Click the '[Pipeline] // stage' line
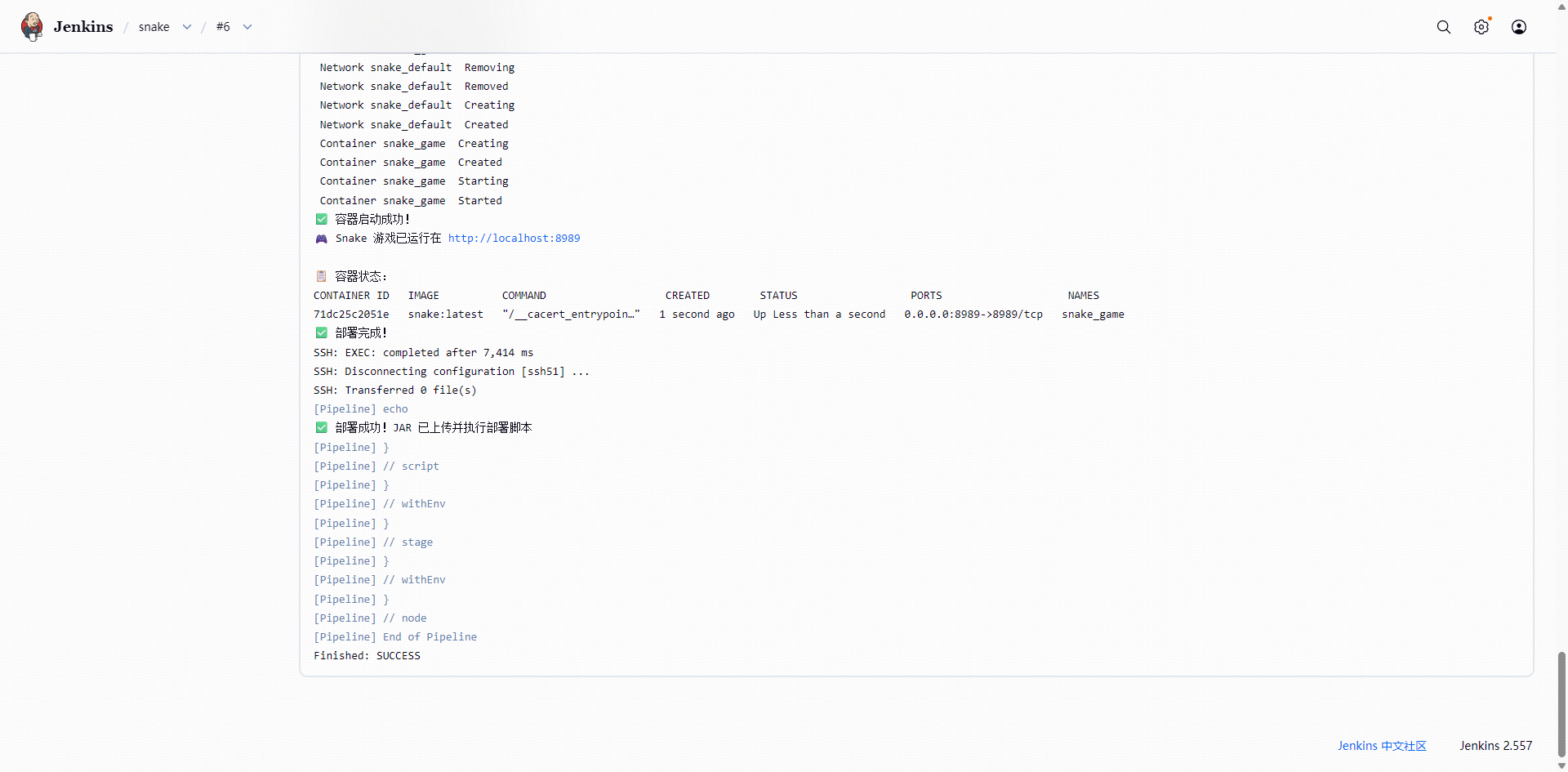 coord(373,542)
